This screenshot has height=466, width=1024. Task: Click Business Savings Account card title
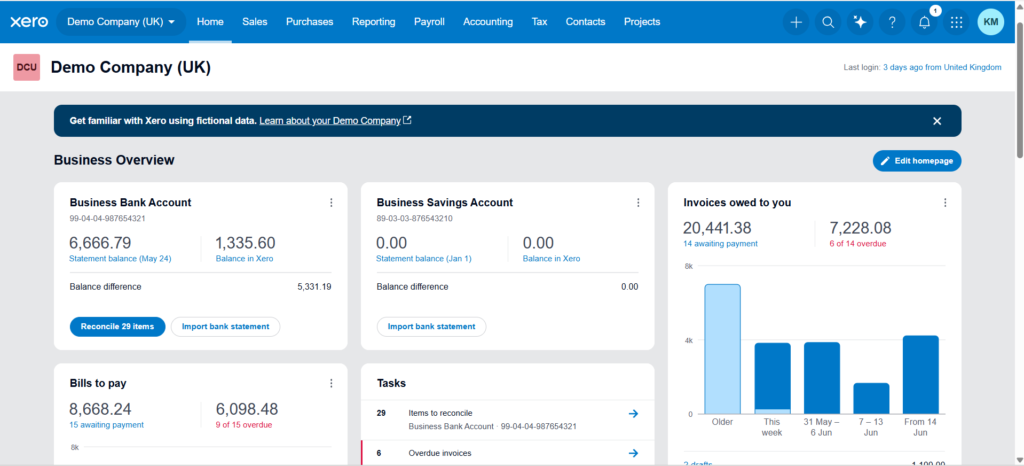click(445, 202)
